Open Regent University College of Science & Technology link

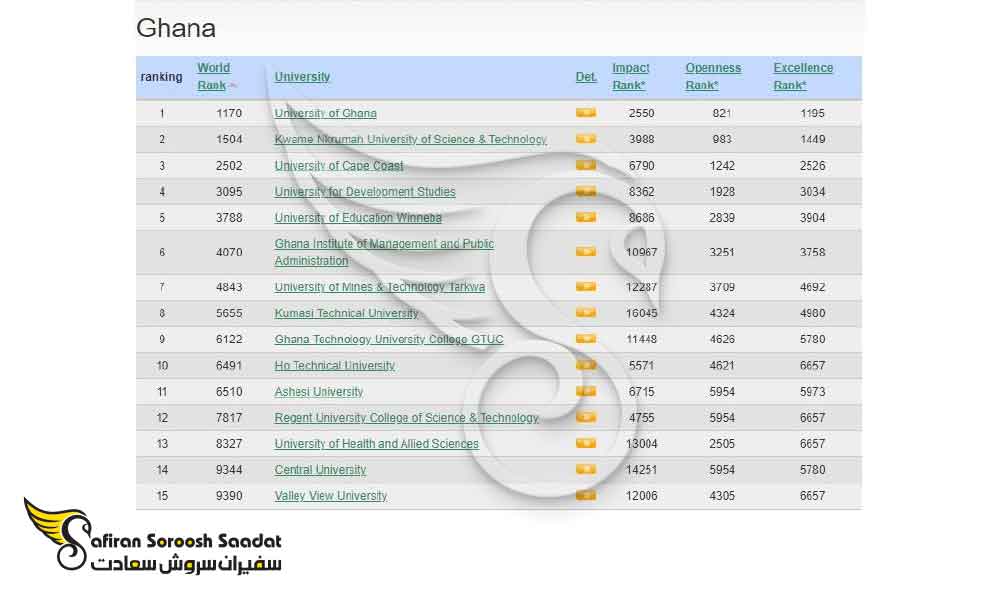(x=406, y=418)
